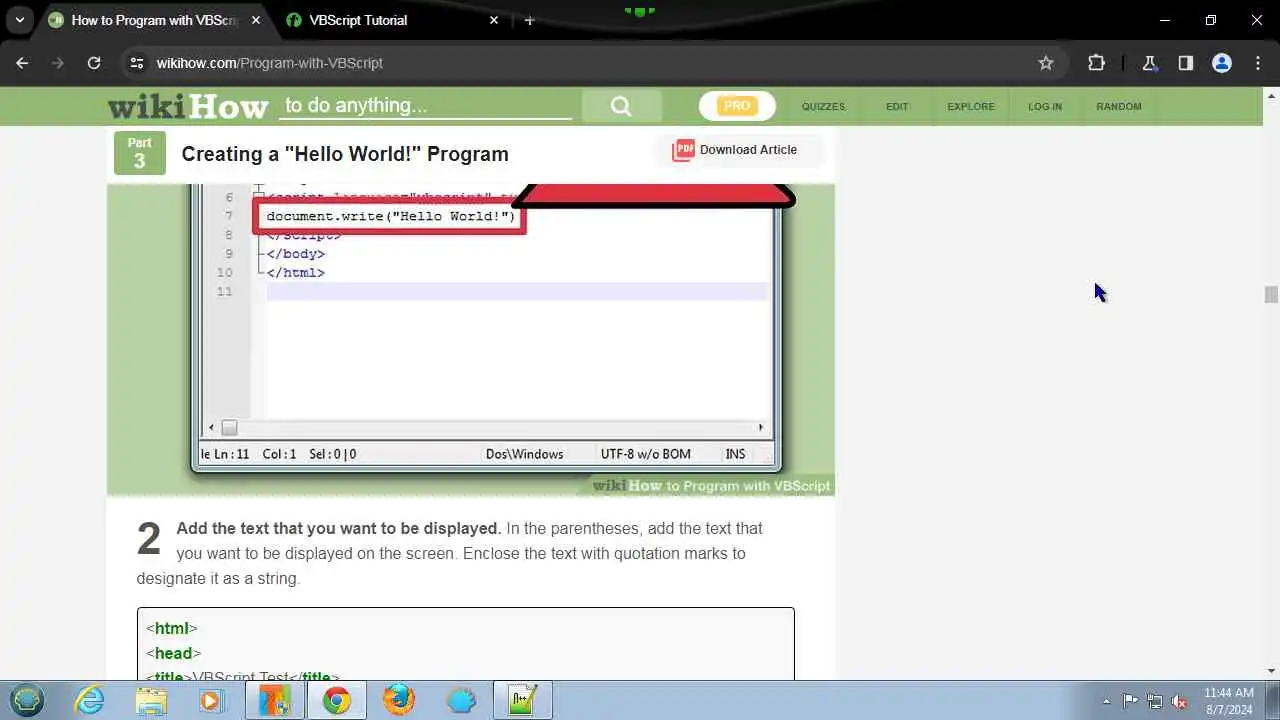Viewport: 1280px width, 720px height.
Task: Focus the 'to do anything...' search field
Action: tap(425, 106)
